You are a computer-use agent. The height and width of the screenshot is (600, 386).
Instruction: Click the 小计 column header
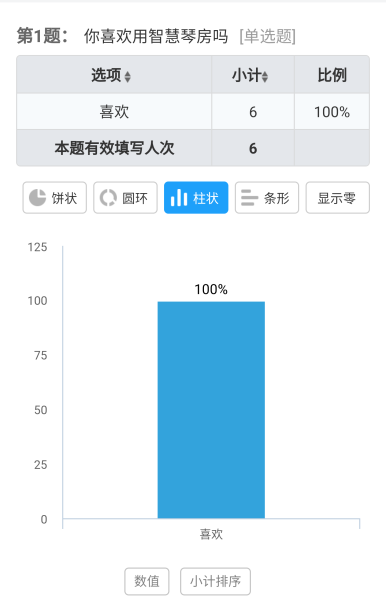253,75
